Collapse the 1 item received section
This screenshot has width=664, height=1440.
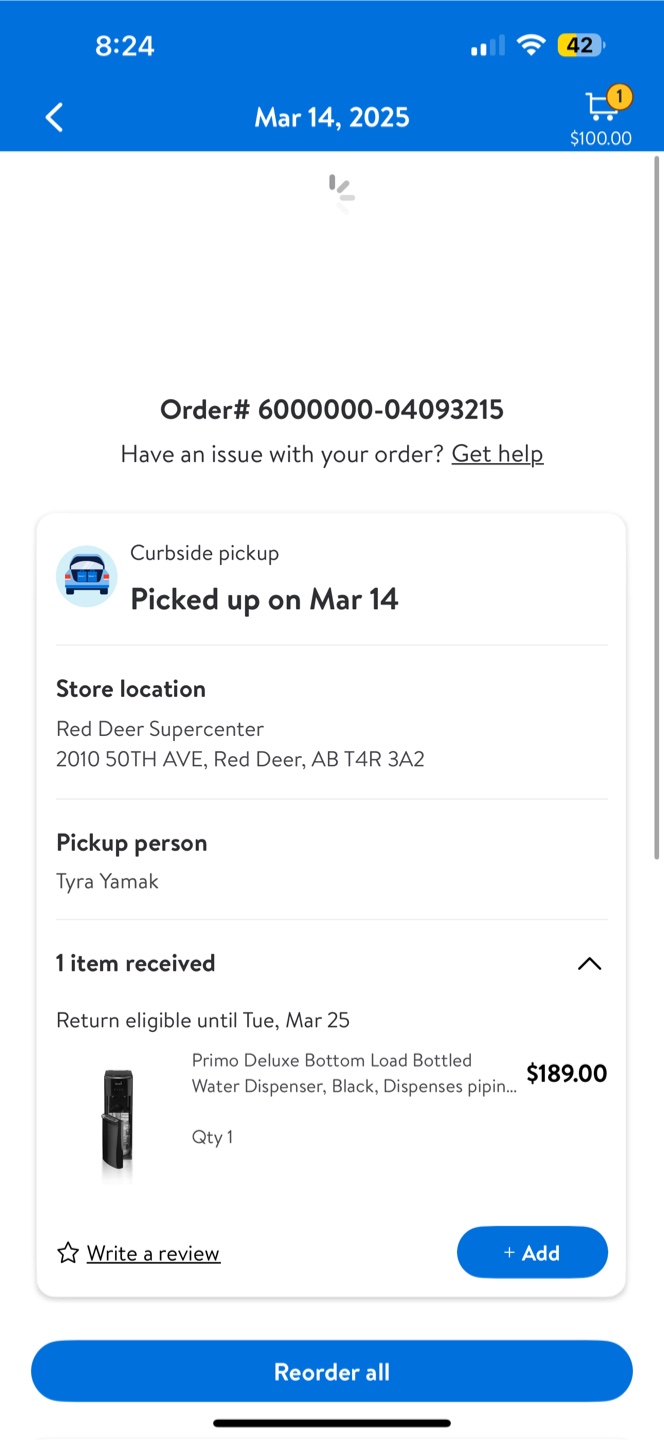coord(590,964)
